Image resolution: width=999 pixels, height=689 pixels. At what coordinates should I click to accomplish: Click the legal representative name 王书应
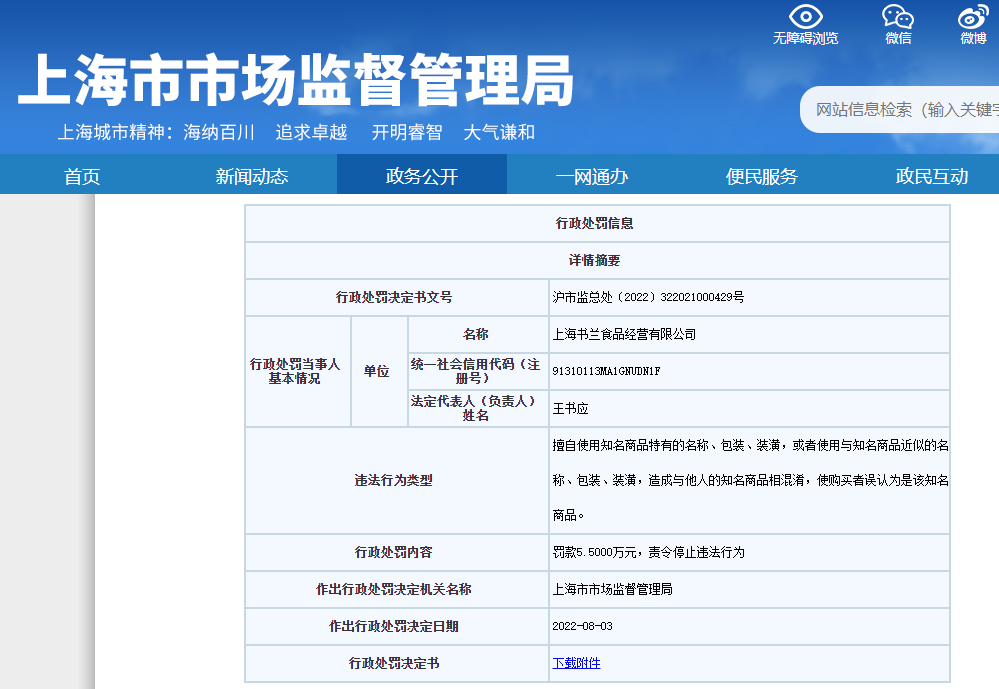click(x=571, y=408)
